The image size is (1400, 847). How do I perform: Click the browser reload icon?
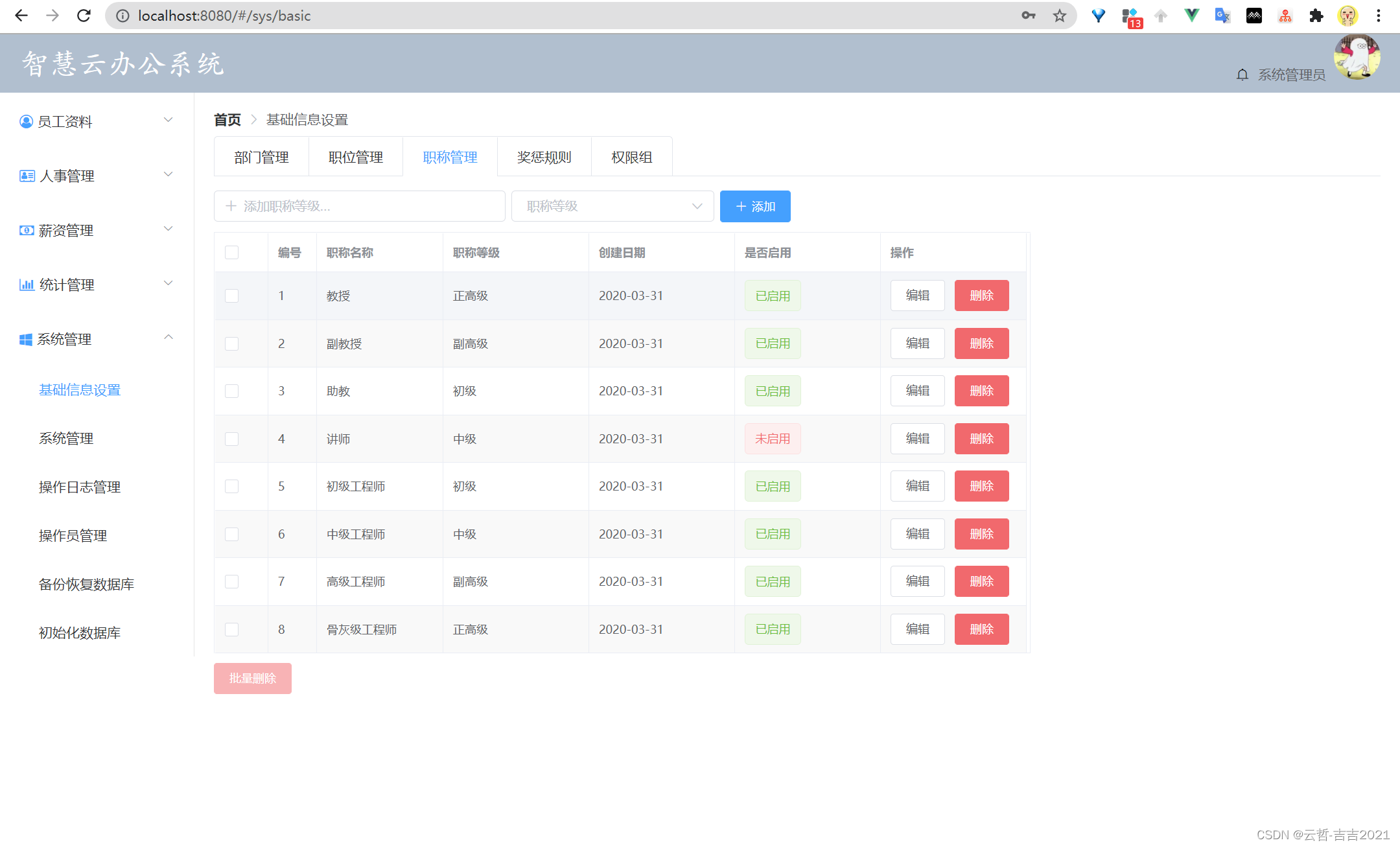point(84,16)
